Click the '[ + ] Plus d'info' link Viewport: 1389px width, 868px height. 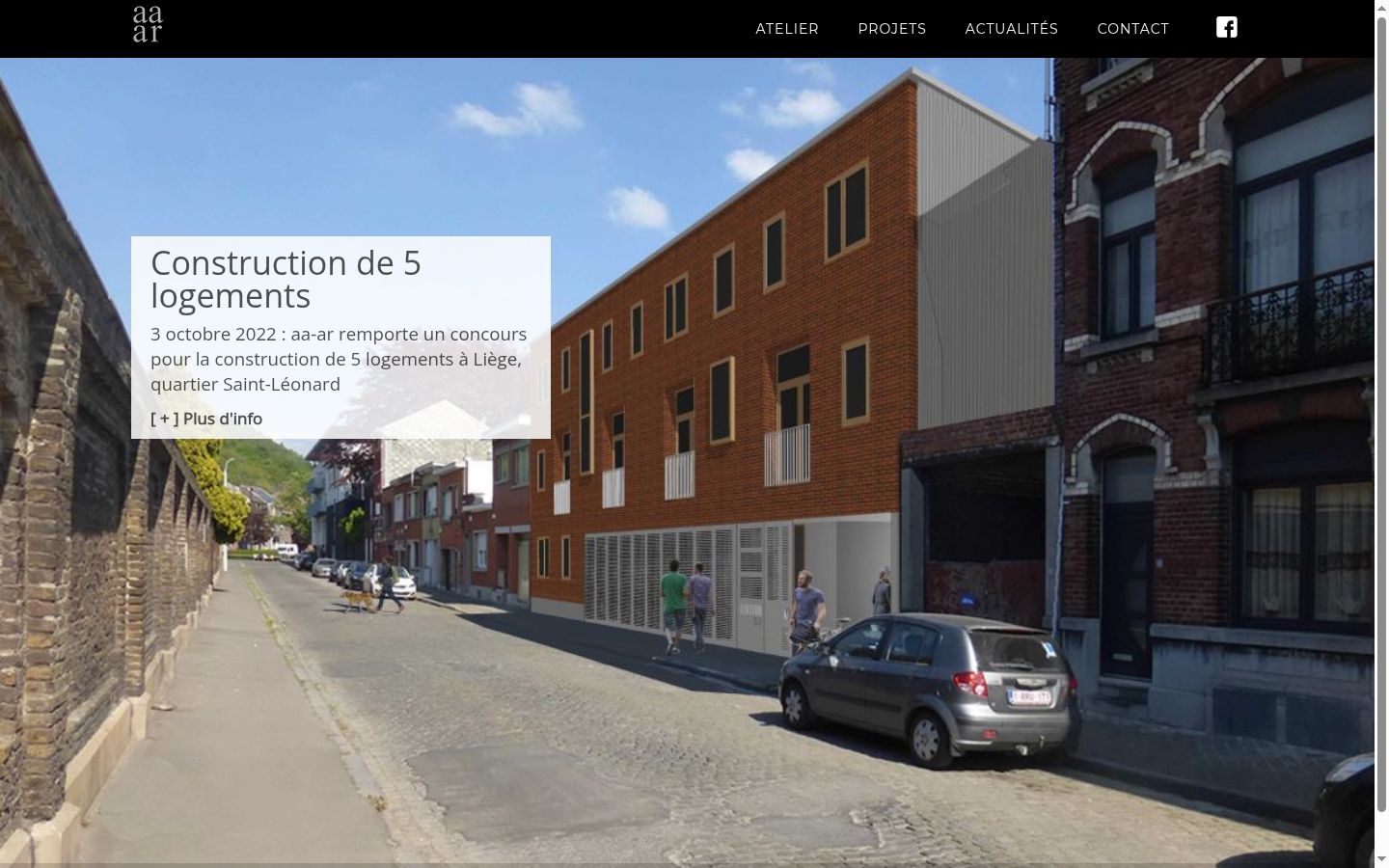206,419
